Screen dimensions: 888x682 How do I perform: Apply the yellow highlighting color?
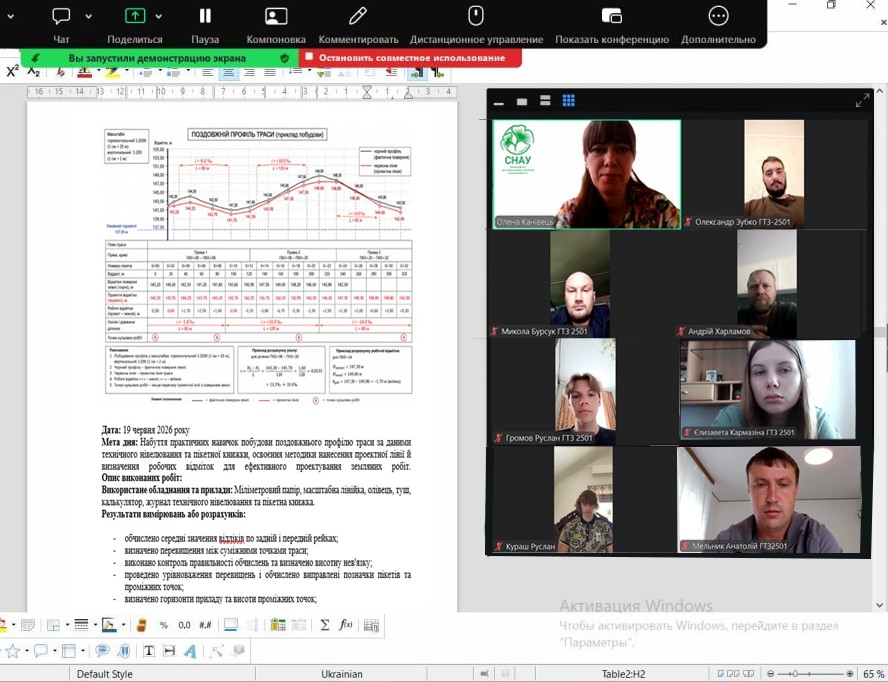113,72
